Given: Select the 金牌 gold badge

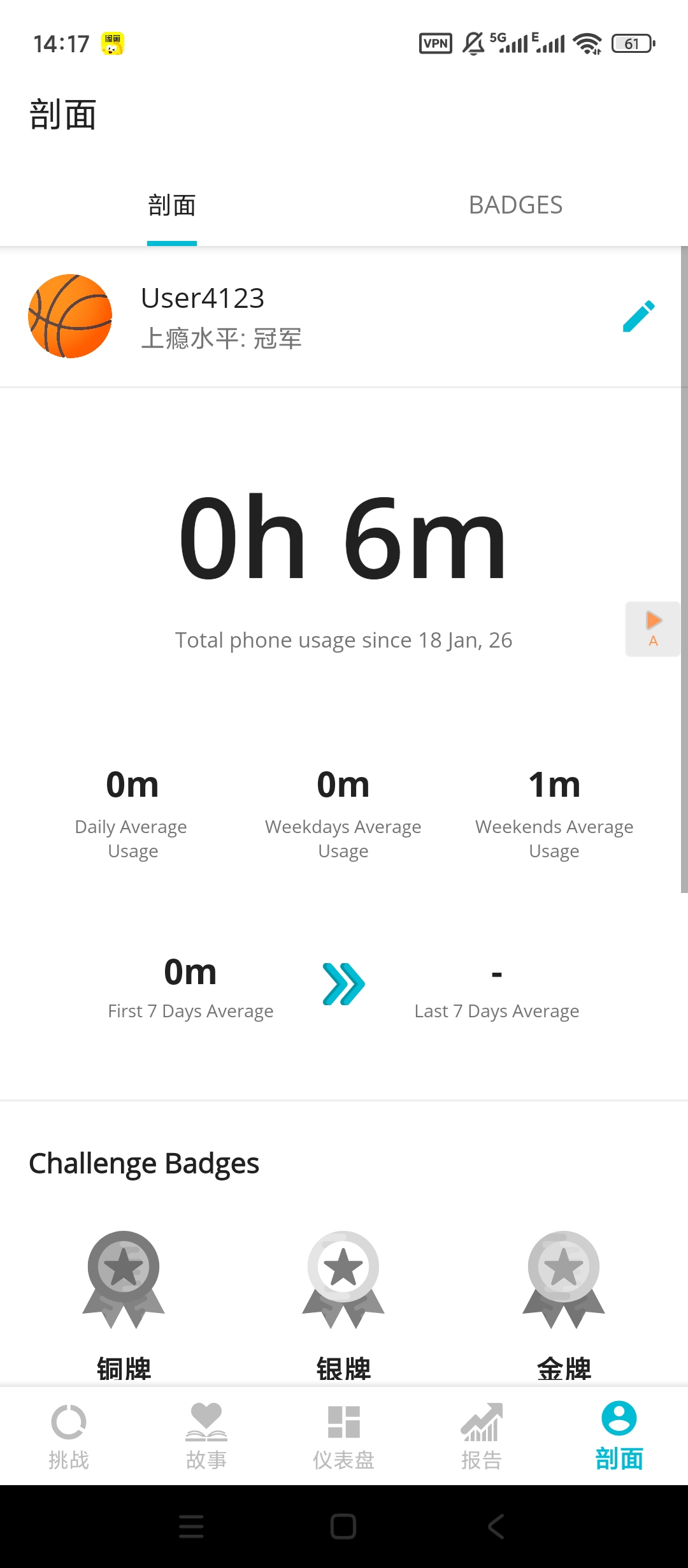Looking at the screenshot, I should click(564, 1281).
